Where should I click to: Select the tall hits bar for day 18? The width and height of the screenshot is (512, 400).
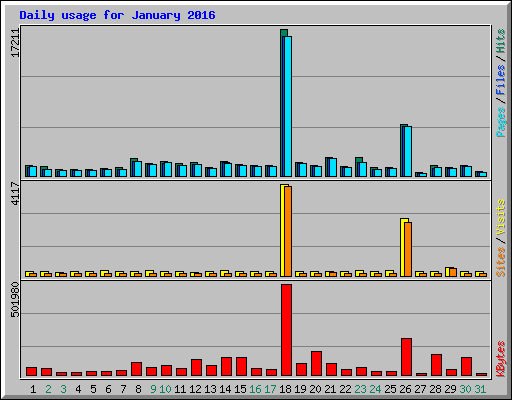point(284,103)
